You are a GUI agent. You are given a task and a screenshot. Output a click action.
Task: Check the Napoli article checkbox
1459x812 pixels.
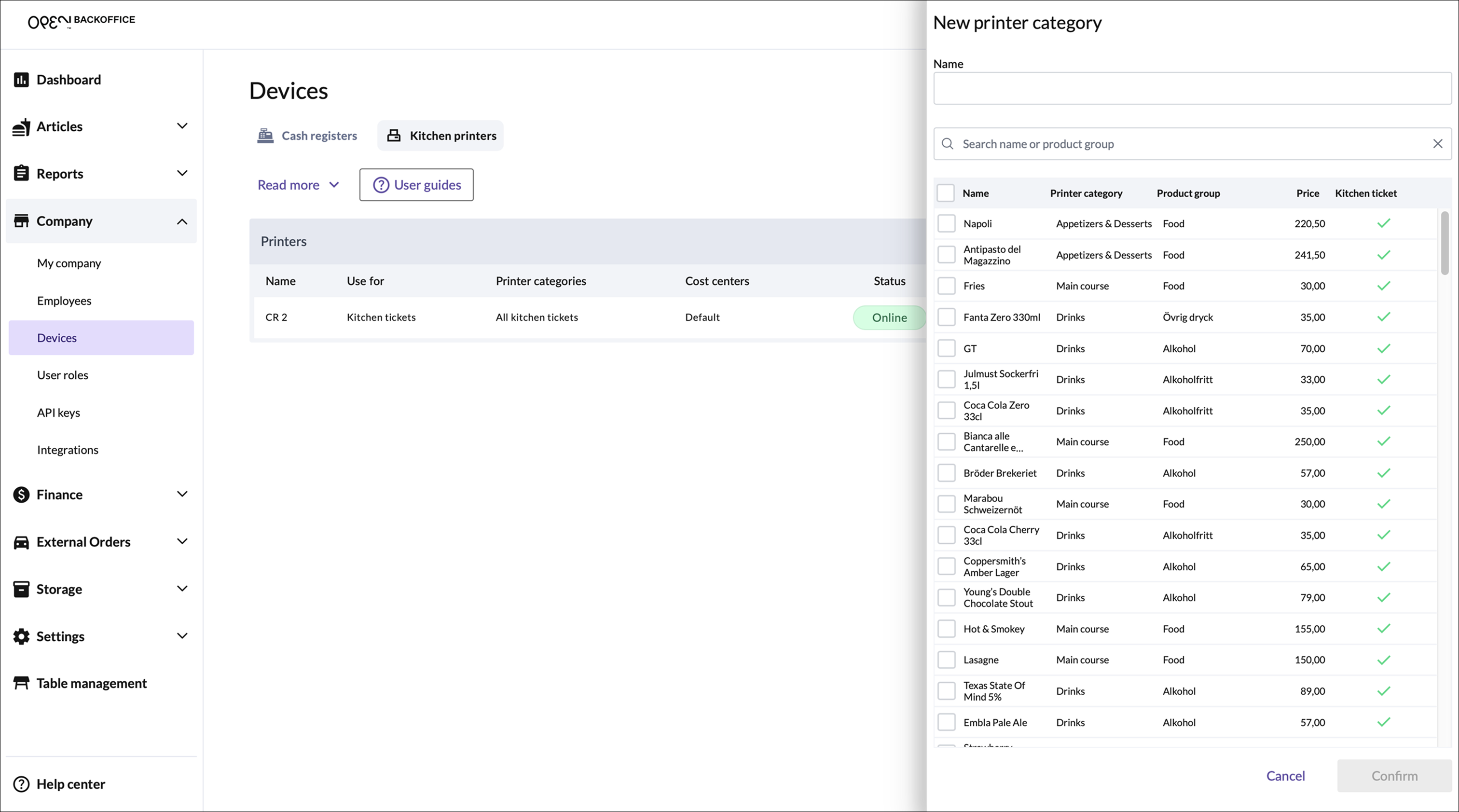(946, 224)
